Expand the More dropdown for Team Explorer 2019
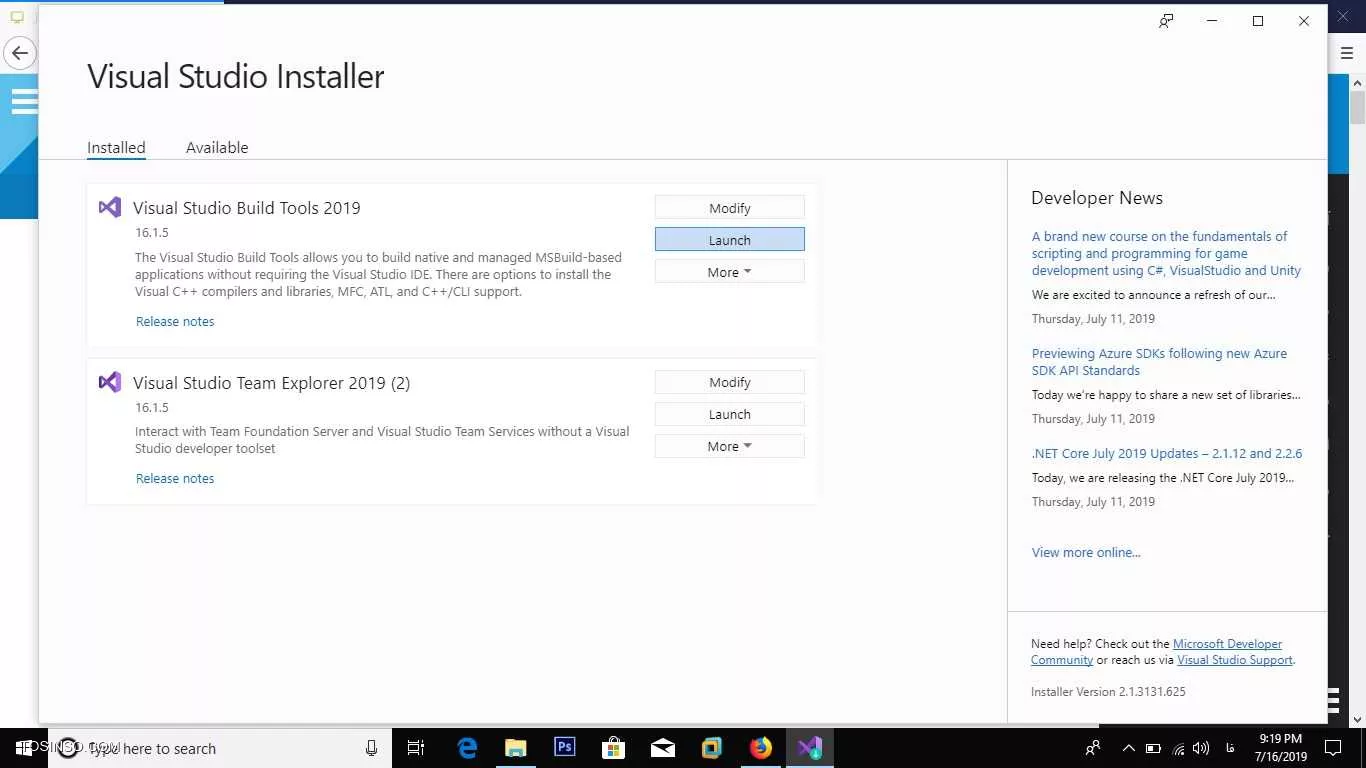 pos(729,446)
